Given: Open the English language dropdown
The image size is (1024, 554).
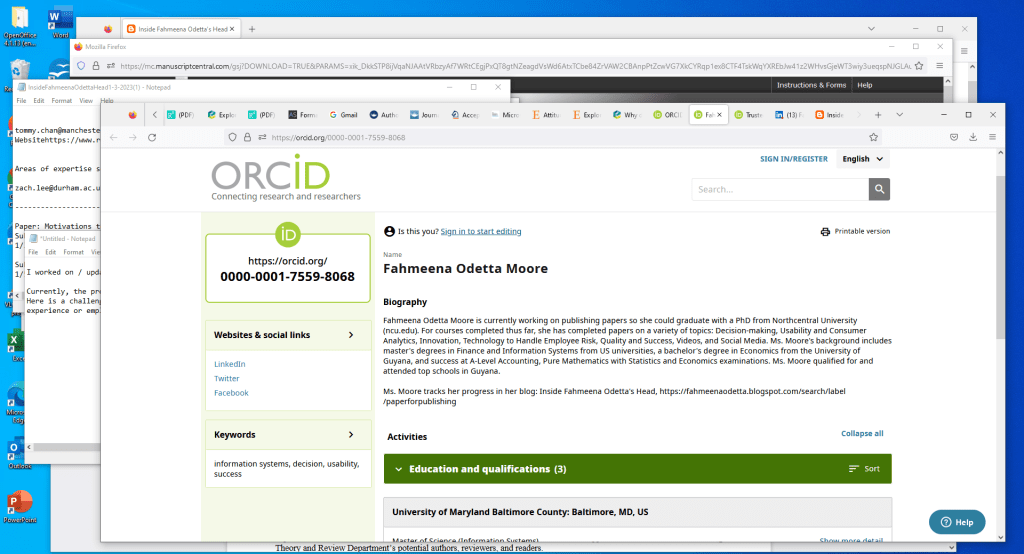Looking at the screenshot, I should coord(862,159).
